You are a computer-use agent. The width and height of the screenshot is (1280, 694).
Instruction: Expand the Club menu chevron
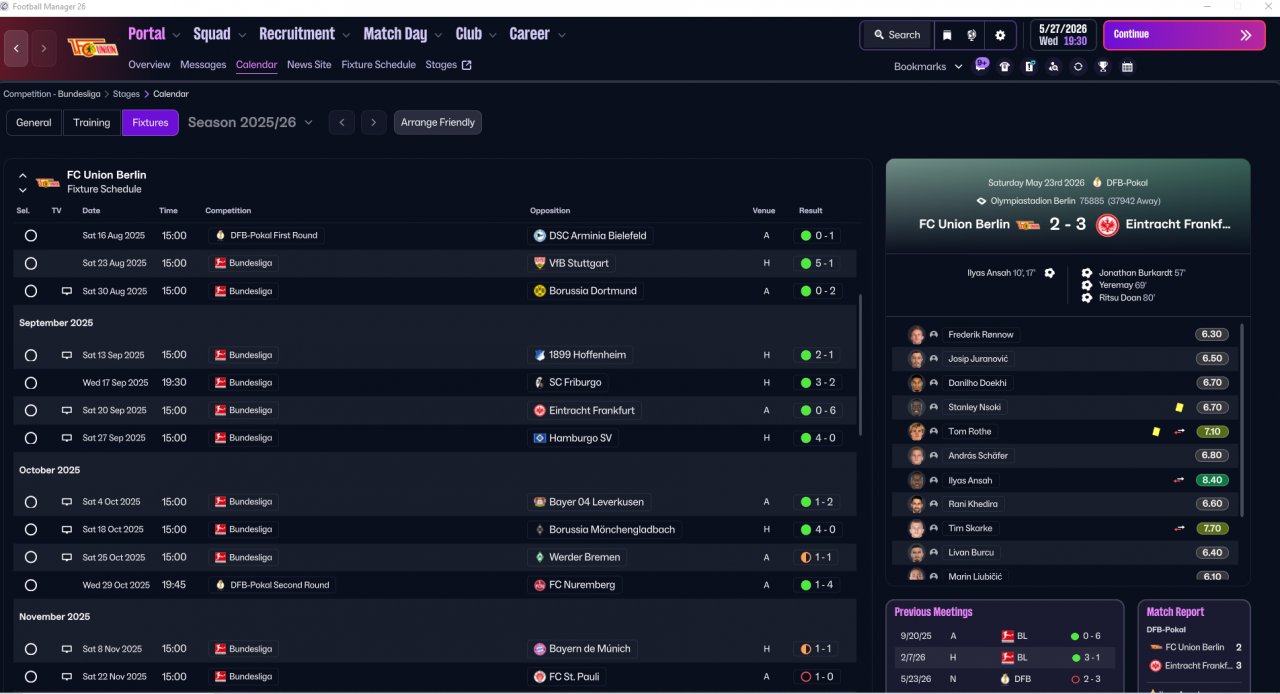coord(493,35)
